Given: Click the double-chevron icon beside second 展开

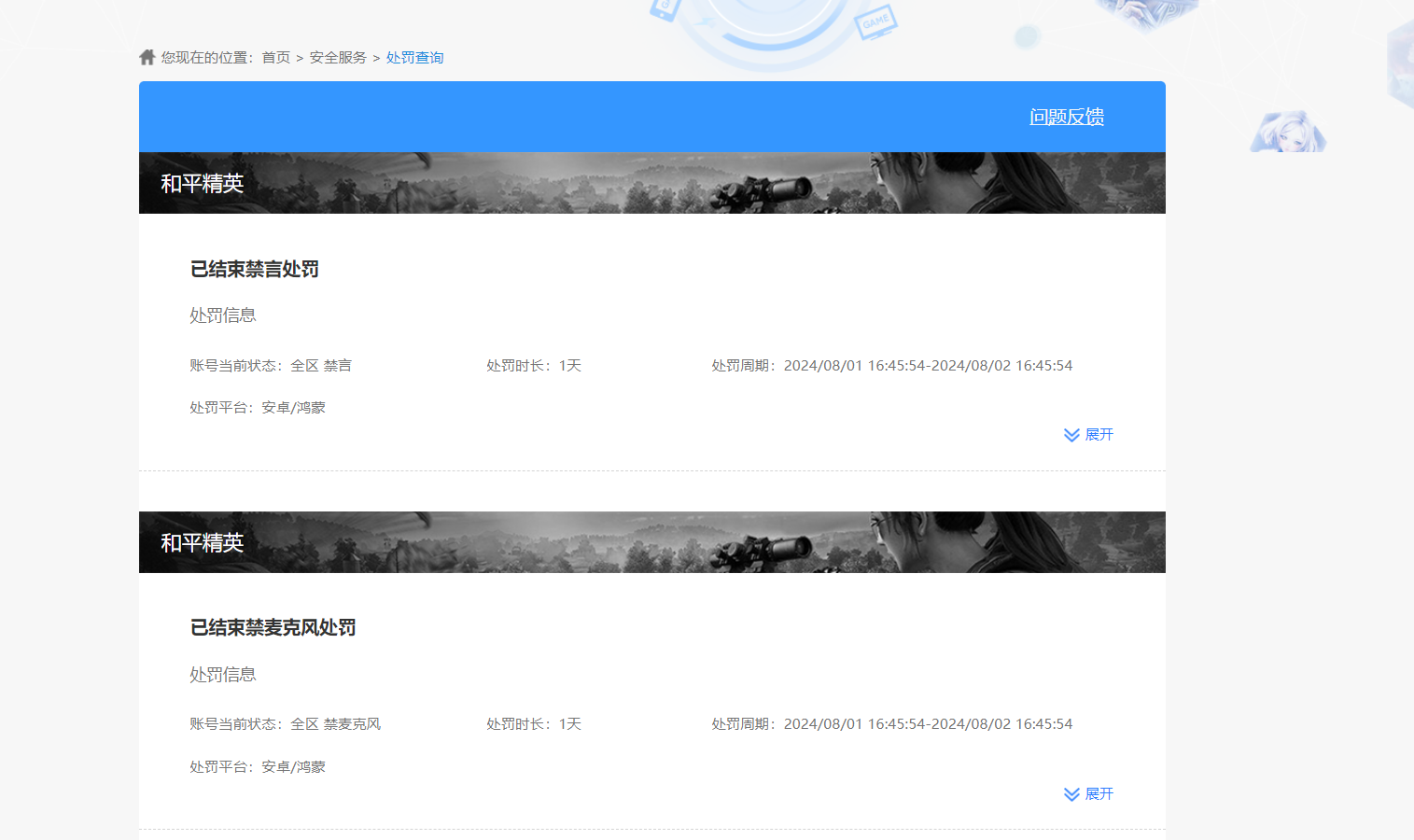Looking at the screenshot, I should [1070, 794].
